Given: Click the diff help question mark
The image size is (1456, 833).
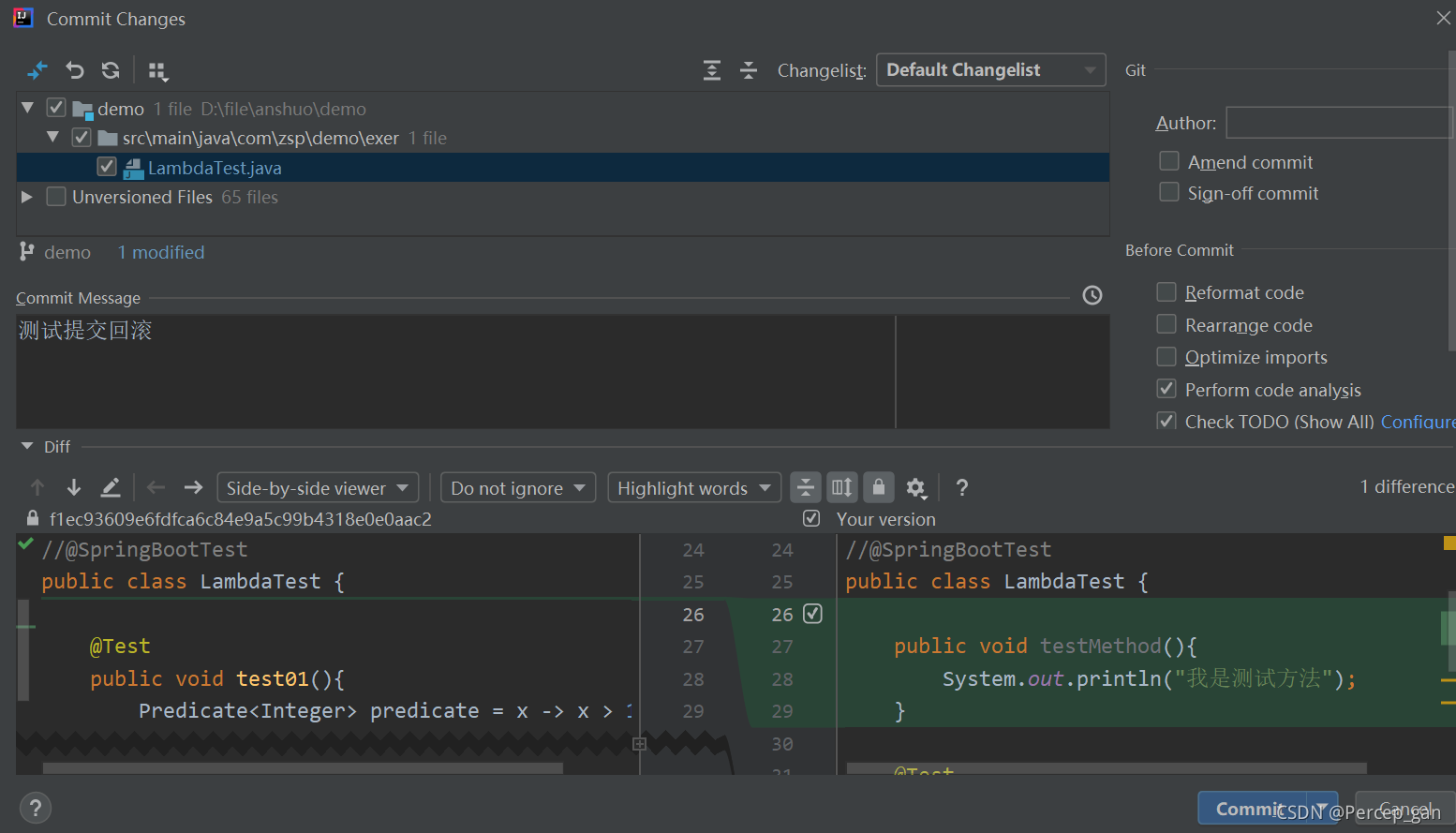Looking at the screenshot, I should [x=961, y=487].
